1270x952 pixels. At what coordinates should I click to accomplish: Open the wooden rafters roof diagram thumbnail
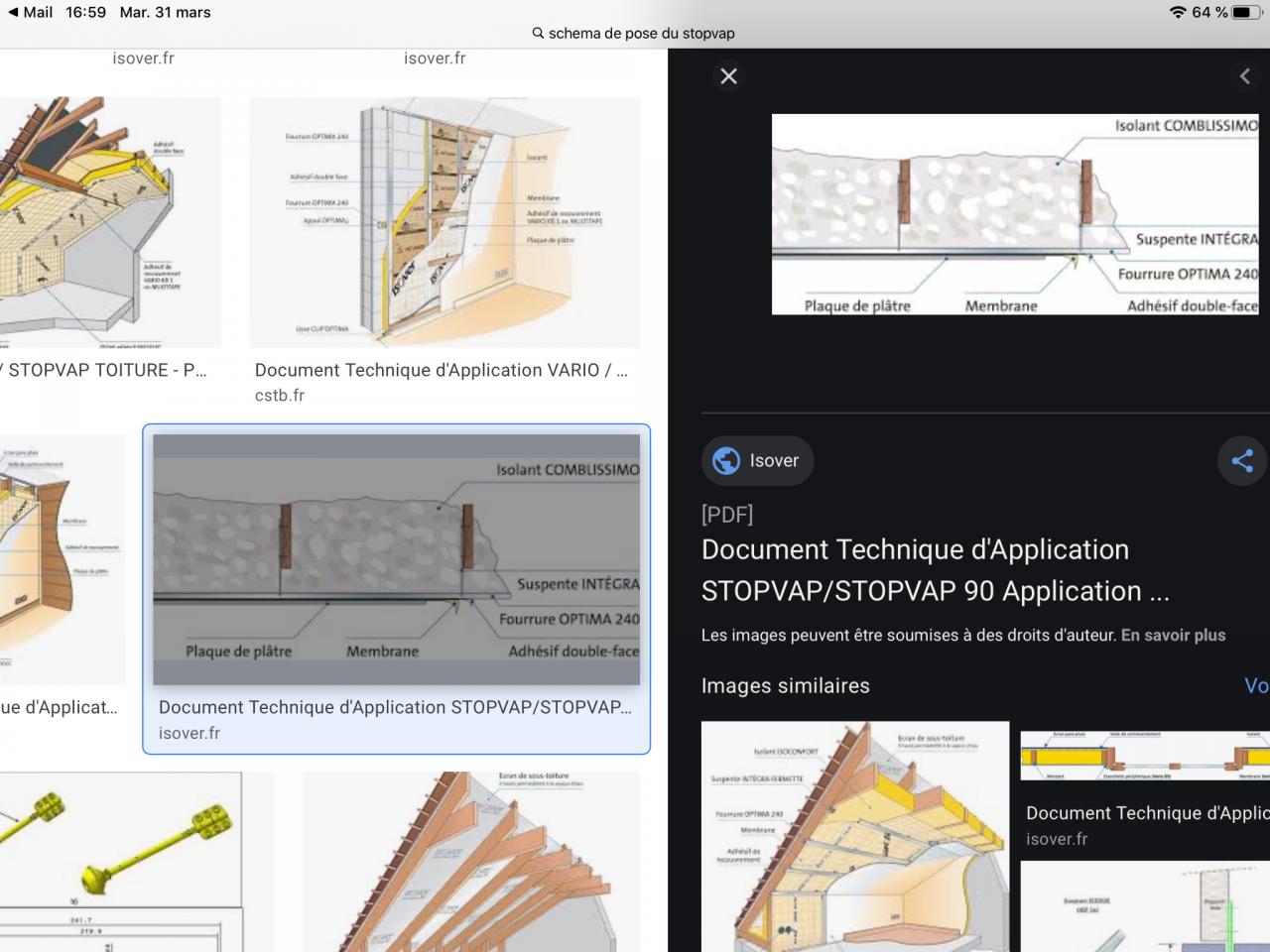coord(471,862)
